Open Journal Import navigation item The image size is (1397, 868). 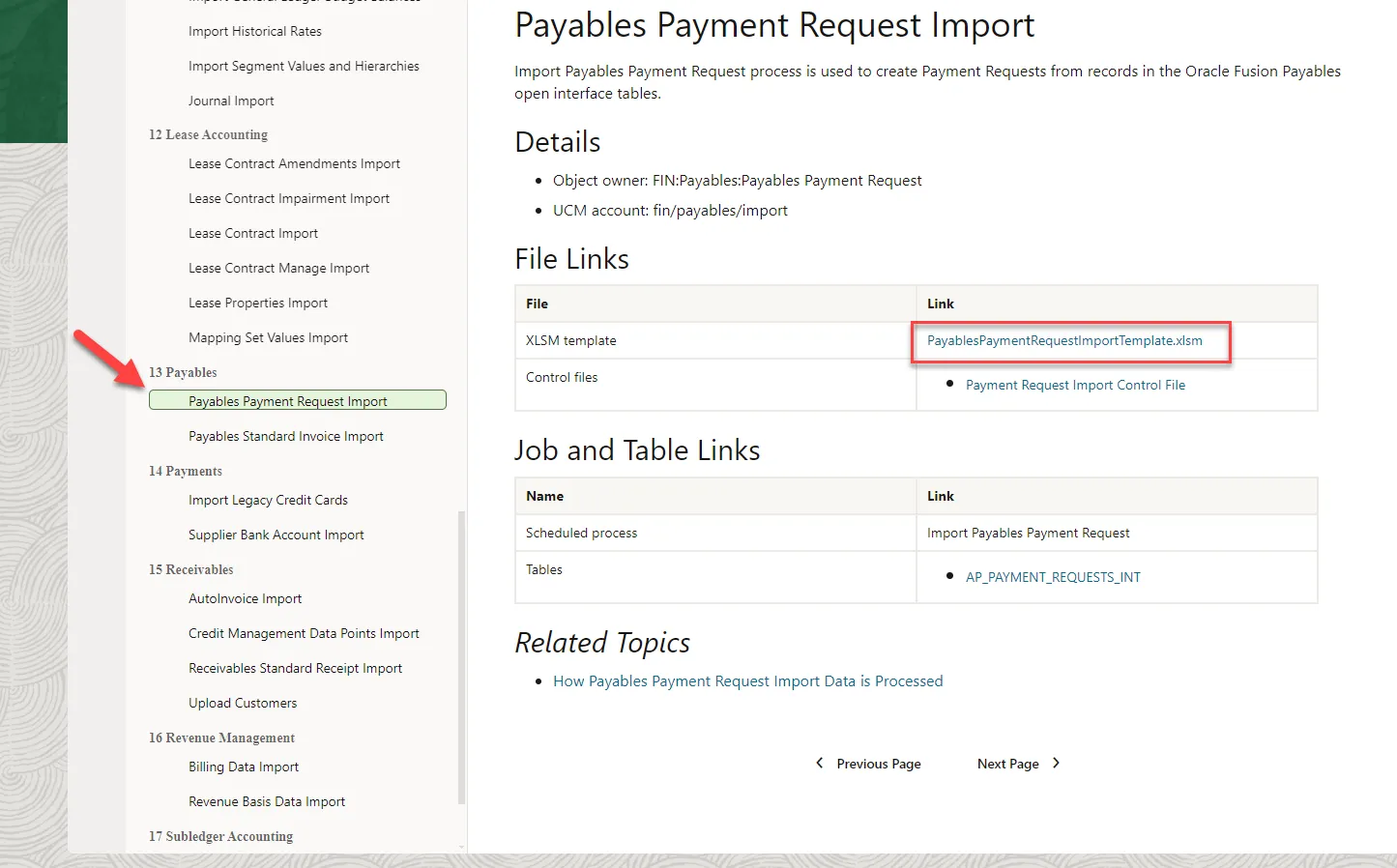231,101
